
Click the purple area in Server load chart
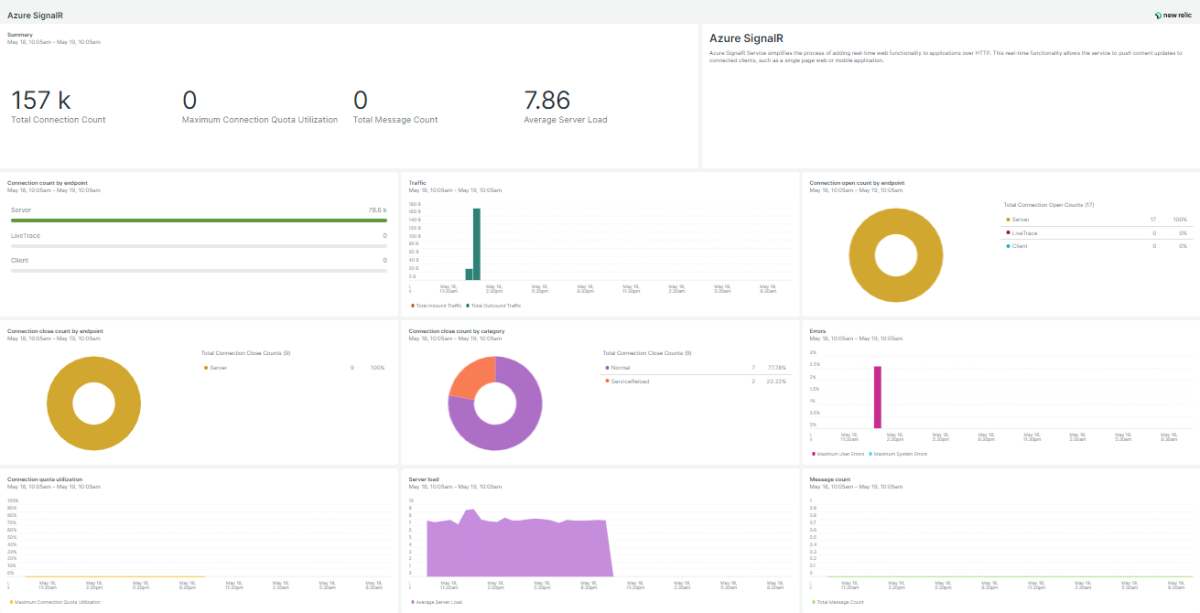pos(520,550)
